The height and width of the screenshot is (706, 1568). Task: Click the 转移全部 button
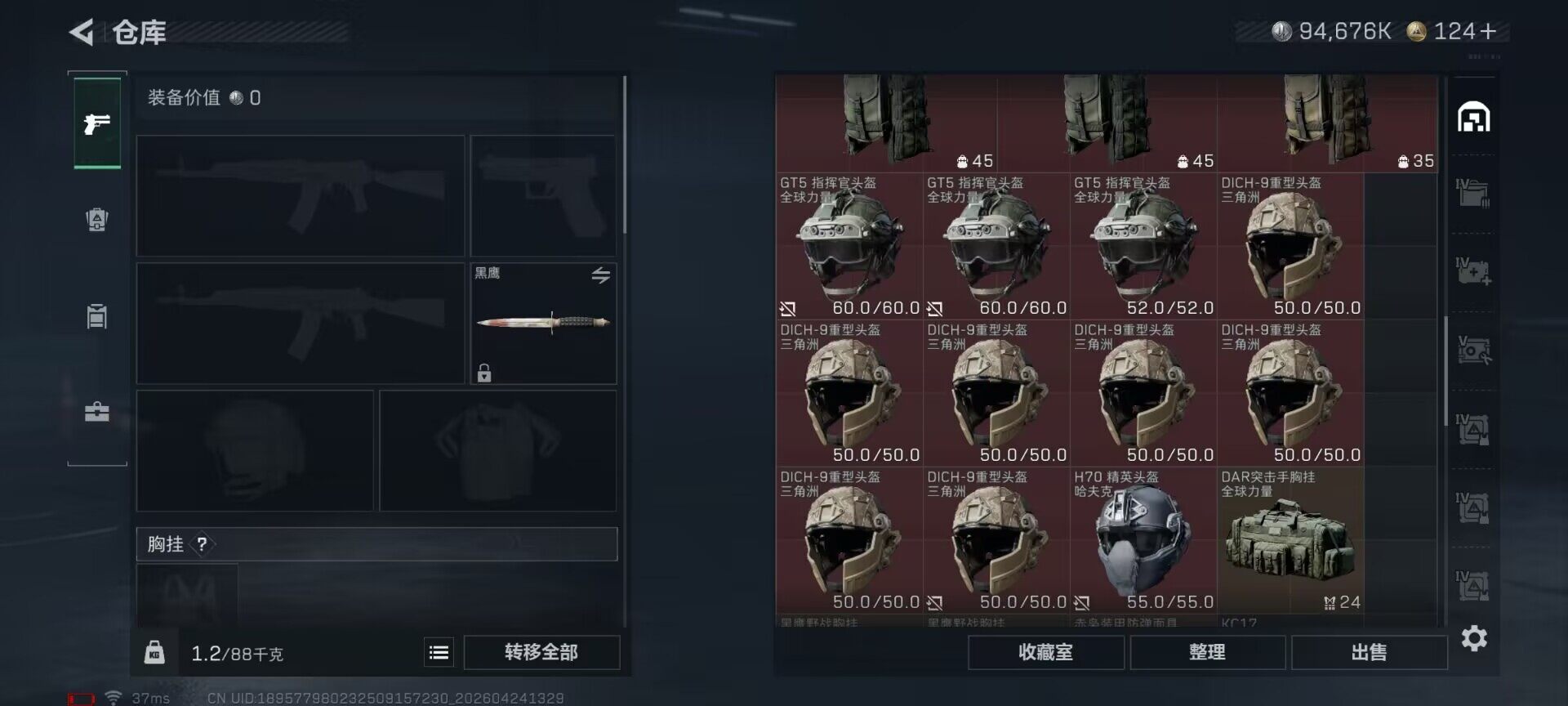541,652
